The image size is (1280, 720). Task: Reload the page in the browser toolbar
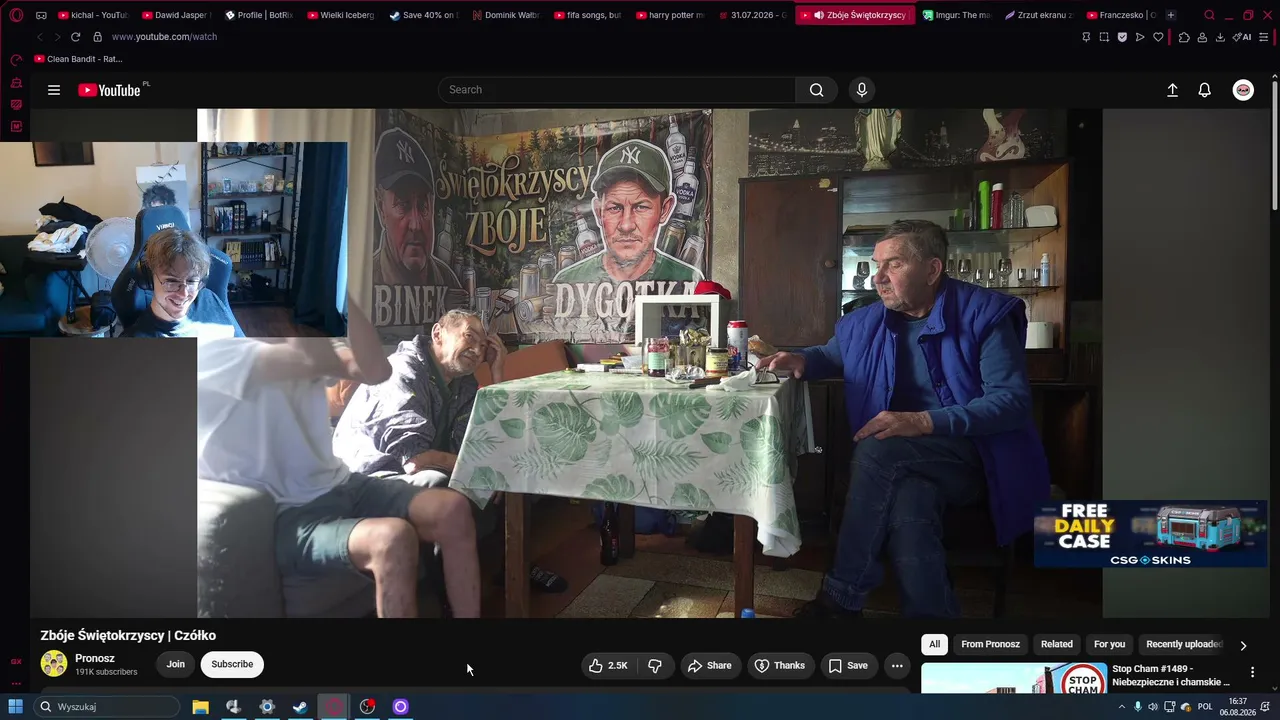[75, 37]
